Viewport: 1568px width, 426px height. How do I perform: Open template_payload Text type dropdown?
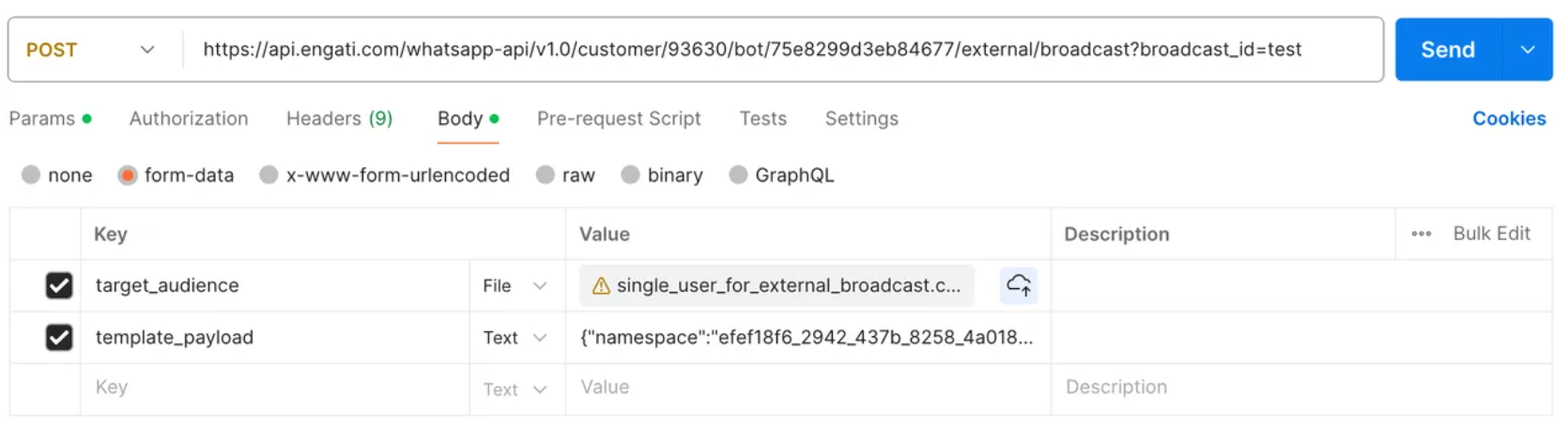pos(515,338)
